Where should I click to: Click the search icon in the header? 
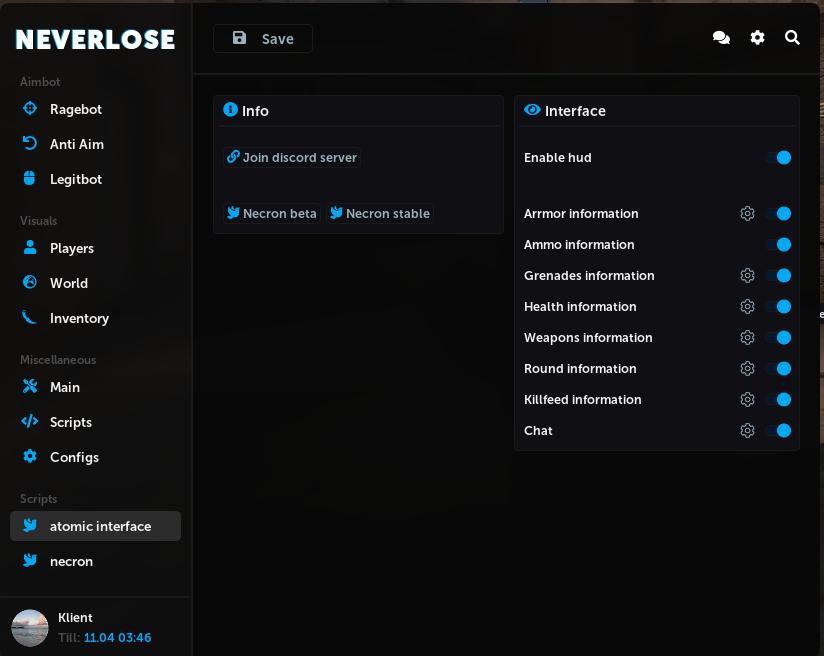792,37
